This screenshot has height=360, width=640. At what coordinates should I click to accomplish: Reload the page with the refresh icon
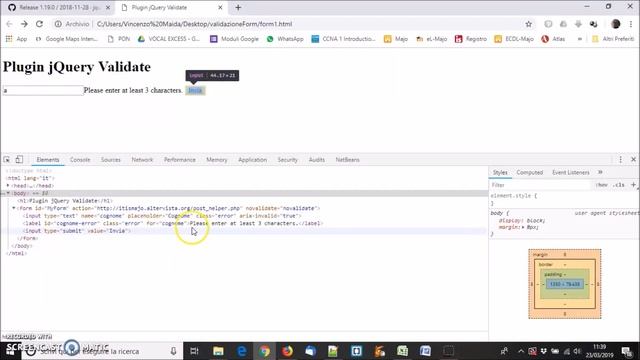pyautogui.click(x=39, y=24)
